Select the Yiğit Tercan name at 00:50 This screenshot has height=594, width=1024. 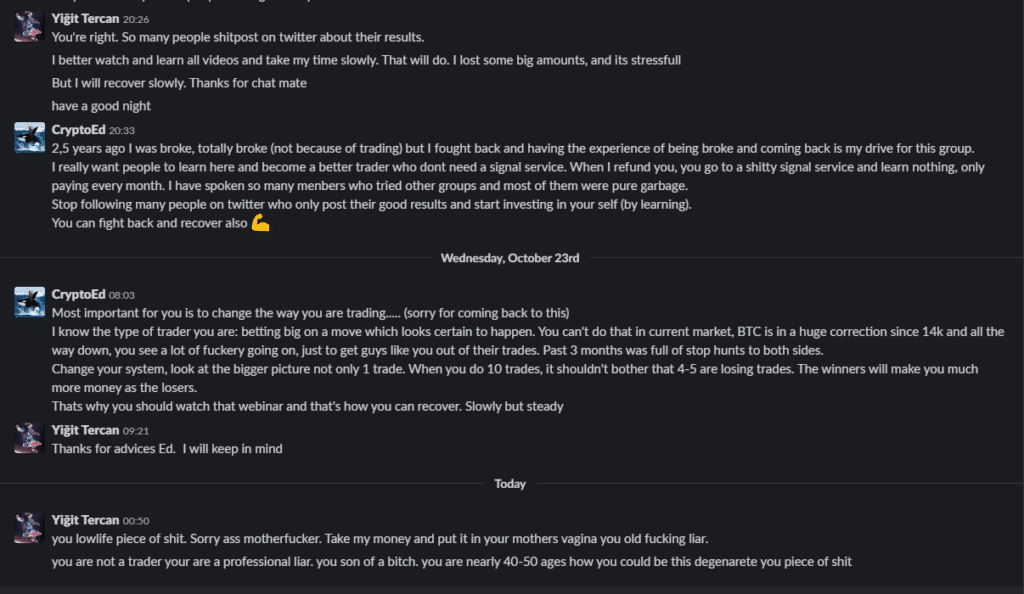(x=85, y=520)
